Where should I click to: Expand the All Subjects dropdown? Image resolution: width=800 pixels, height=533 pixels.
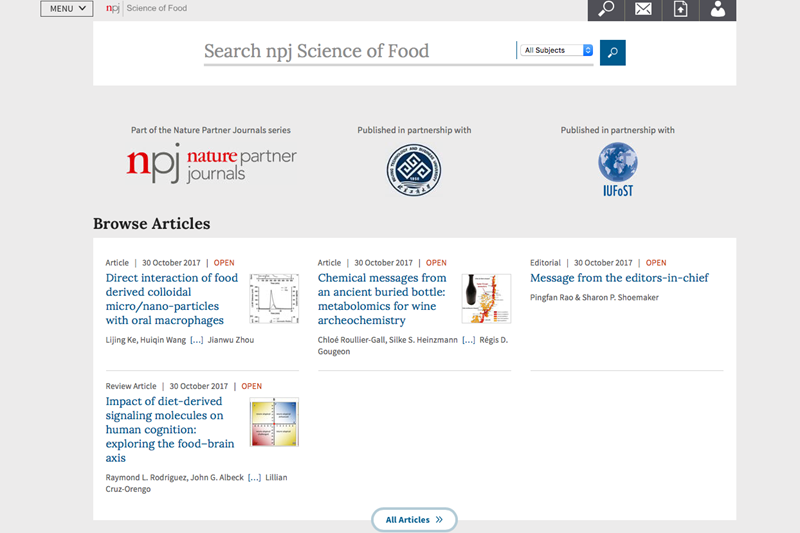click(x=557, y=50)
